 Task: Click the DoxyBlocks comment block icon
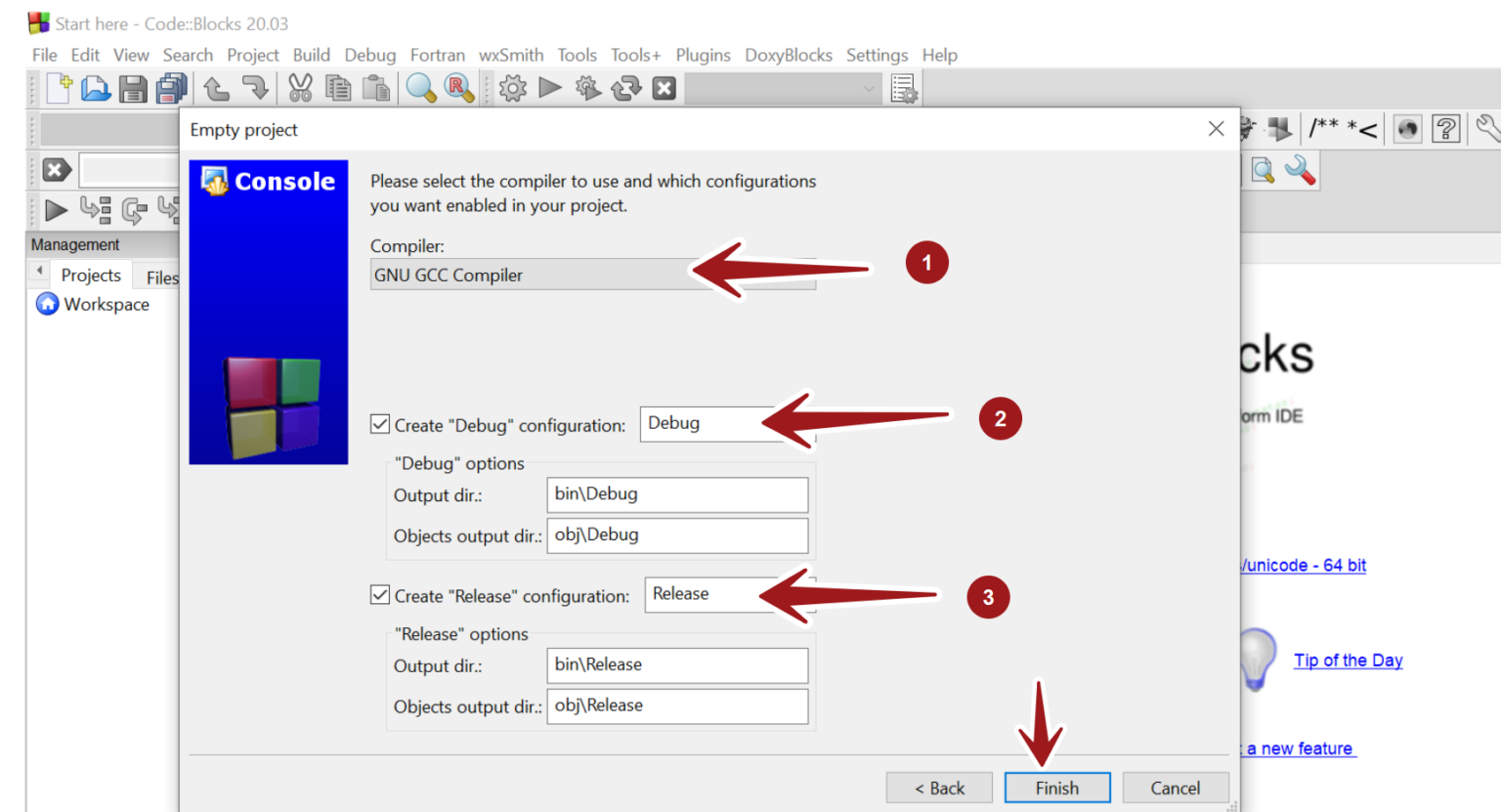(x=1323, y=128)
